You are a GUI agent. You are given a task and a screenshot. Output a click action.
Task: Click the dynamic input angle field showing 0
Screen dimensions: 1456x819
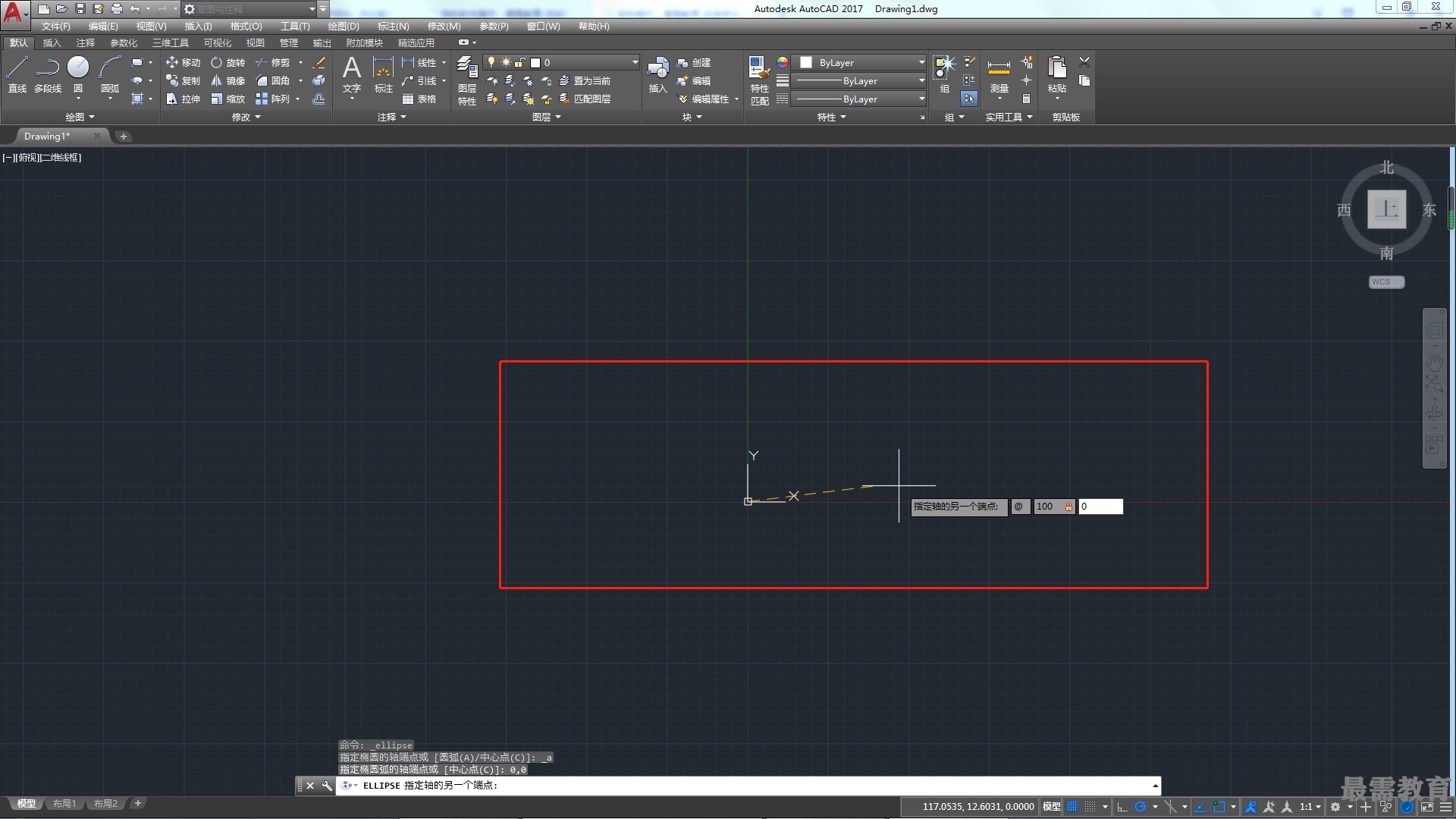click(1100, 507)
